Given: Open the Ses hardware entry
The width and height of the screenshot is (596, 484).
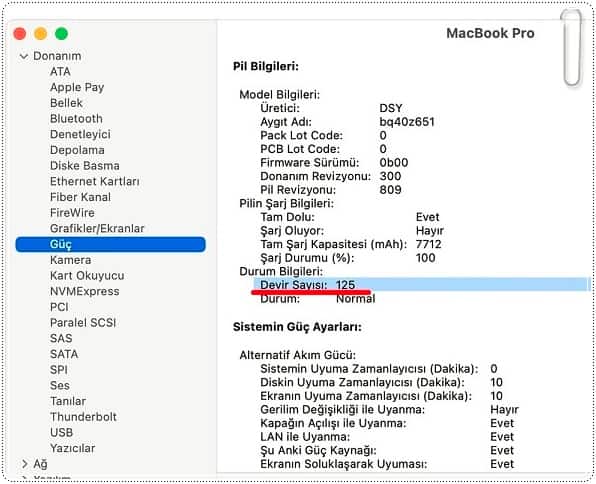Looking at the screenshot, I should click(x=60, y=385).
